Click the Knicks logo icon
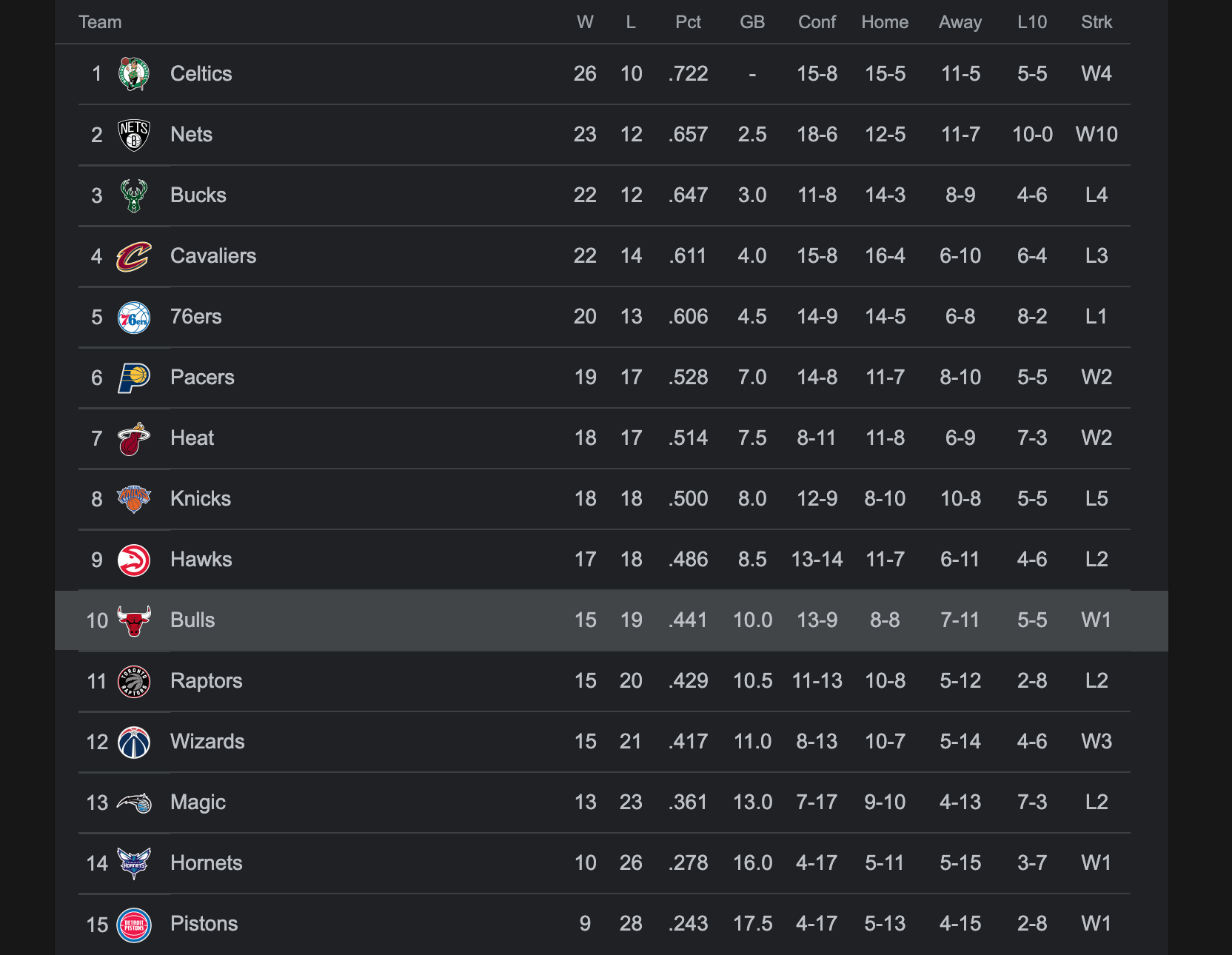The height and width of the screenshot is (955, 1232). point(134,499)
